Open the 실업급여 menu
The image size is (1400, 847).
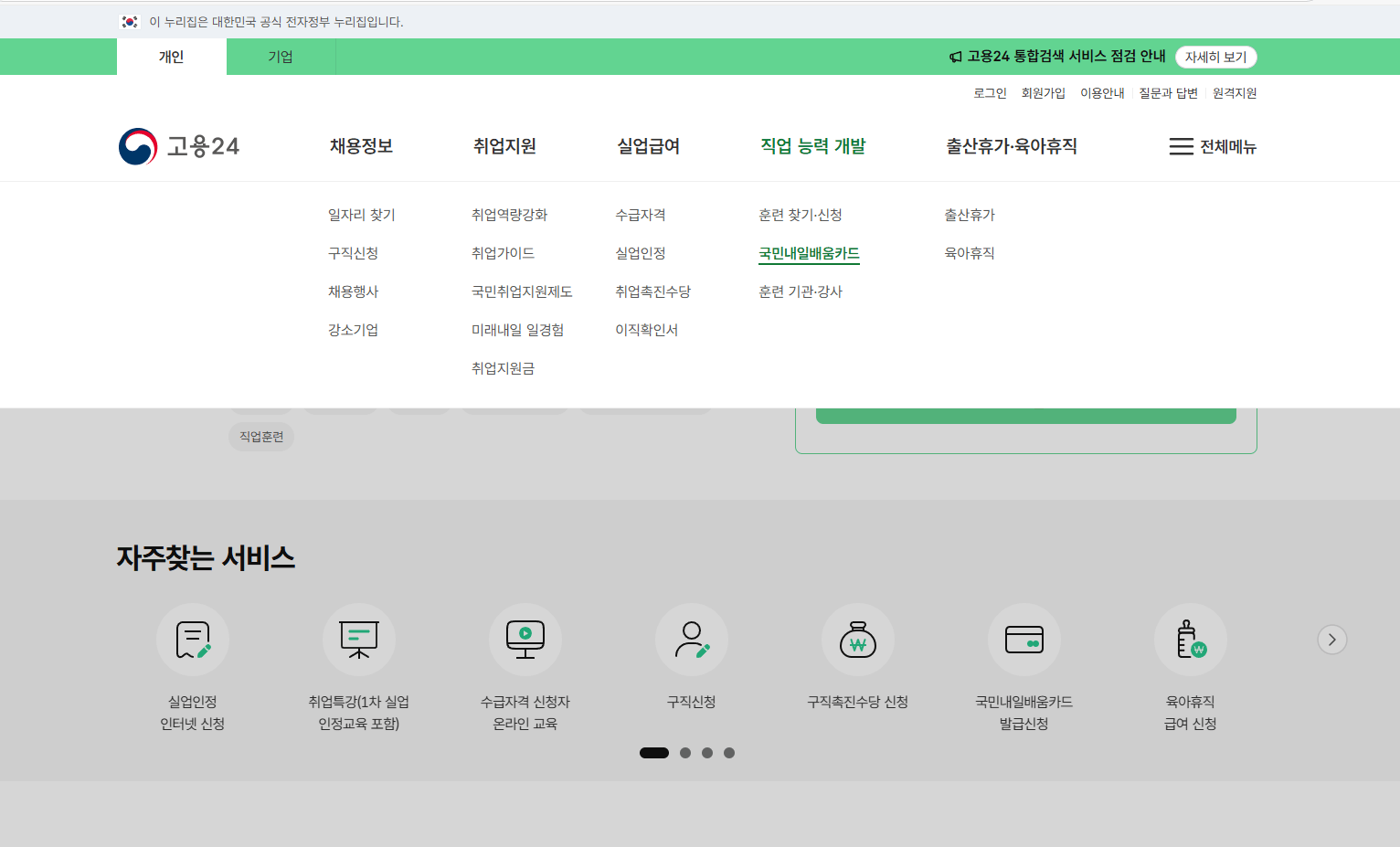pos(648,145)
